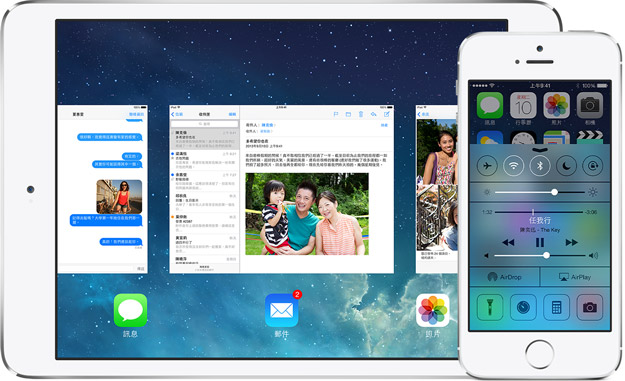The height and width of the screenshot is (381, 625).
Task: Toggle Do Not Disturb moon icon
Action: (566, 165)
